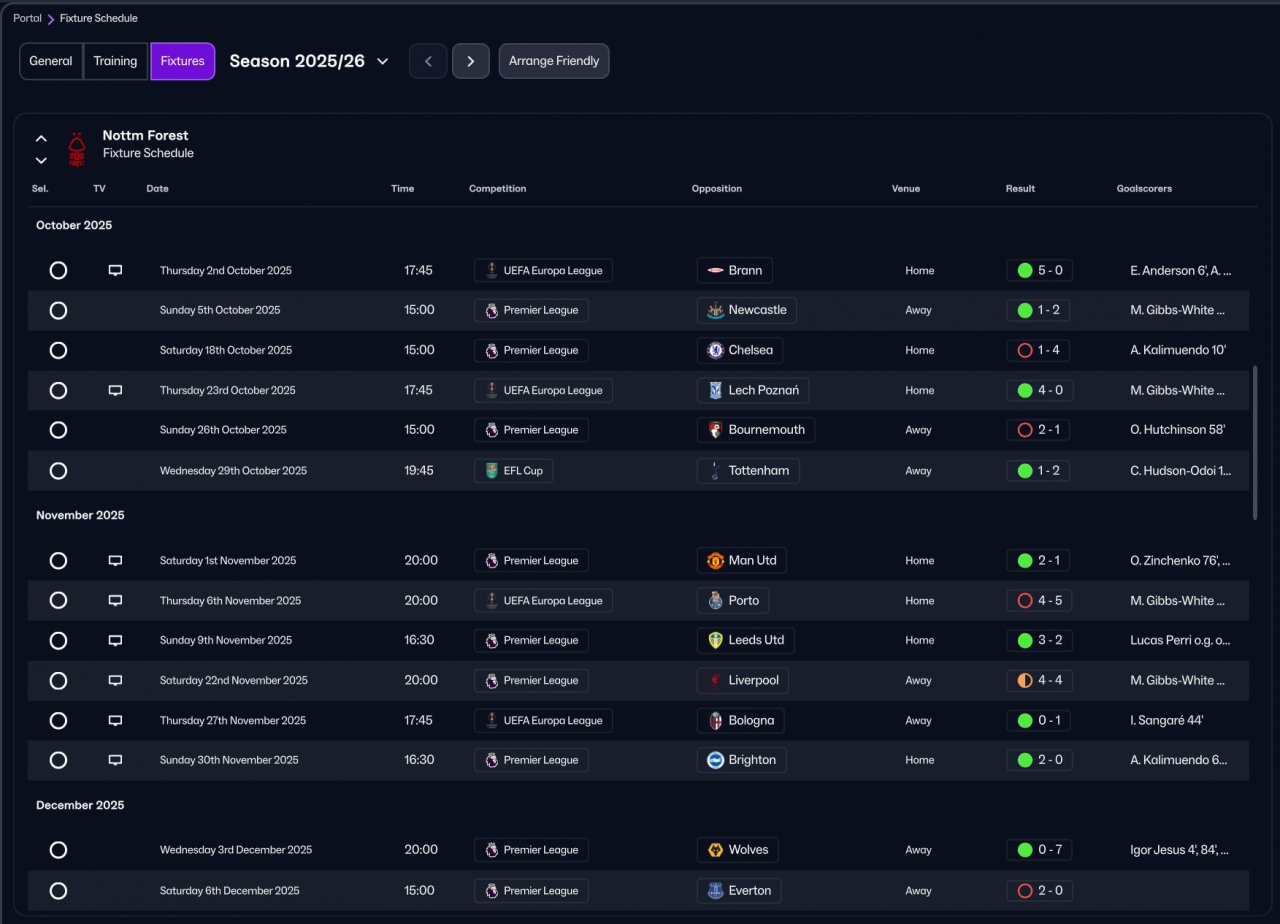Open the Brann opposition button
Image resolution: width=1280 pixels, height=924 pixels.
click(x=735, y=270)
